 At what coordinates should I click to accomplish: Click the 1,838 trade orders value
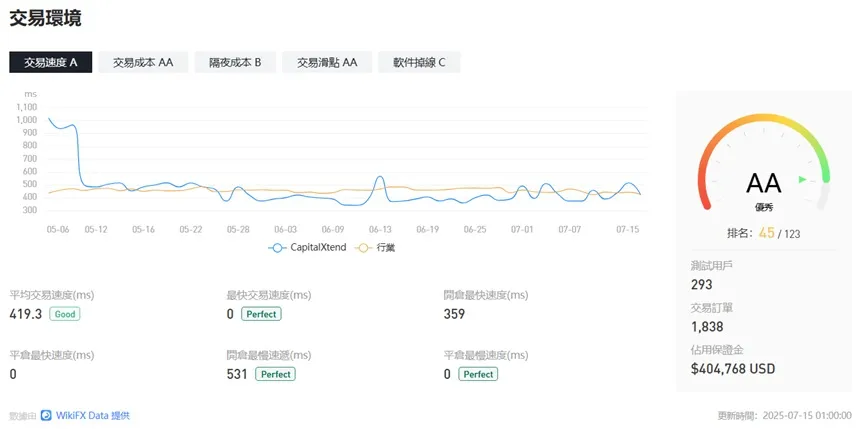(707, 327)
